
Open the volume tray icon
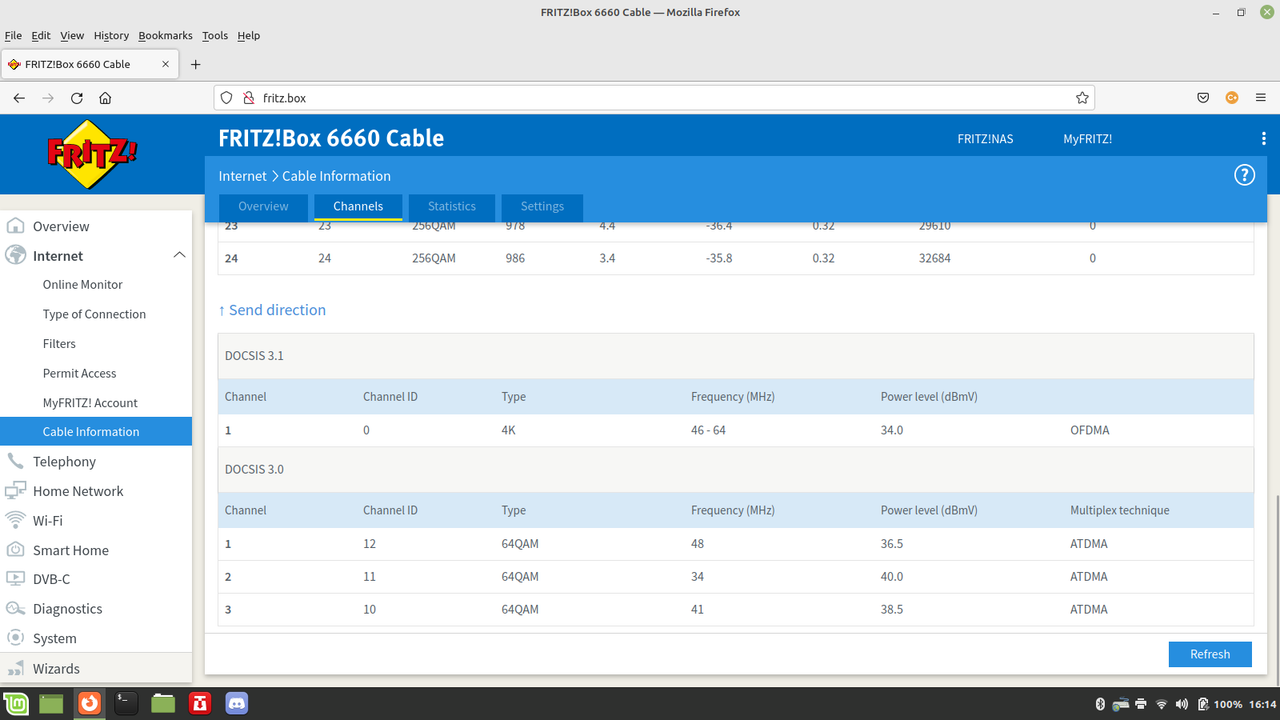point(1182,704)
